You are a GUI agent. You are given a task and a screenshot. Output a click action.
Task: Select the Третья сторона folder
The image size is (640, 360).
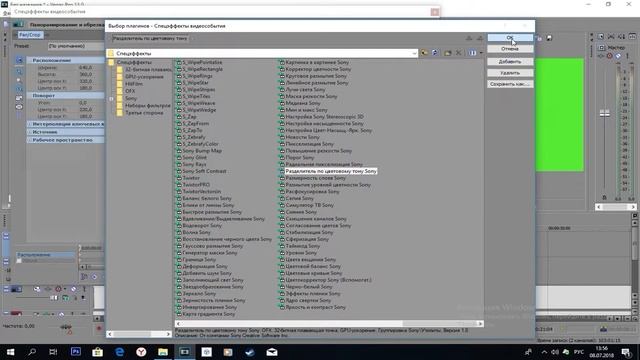pos(144,113)
